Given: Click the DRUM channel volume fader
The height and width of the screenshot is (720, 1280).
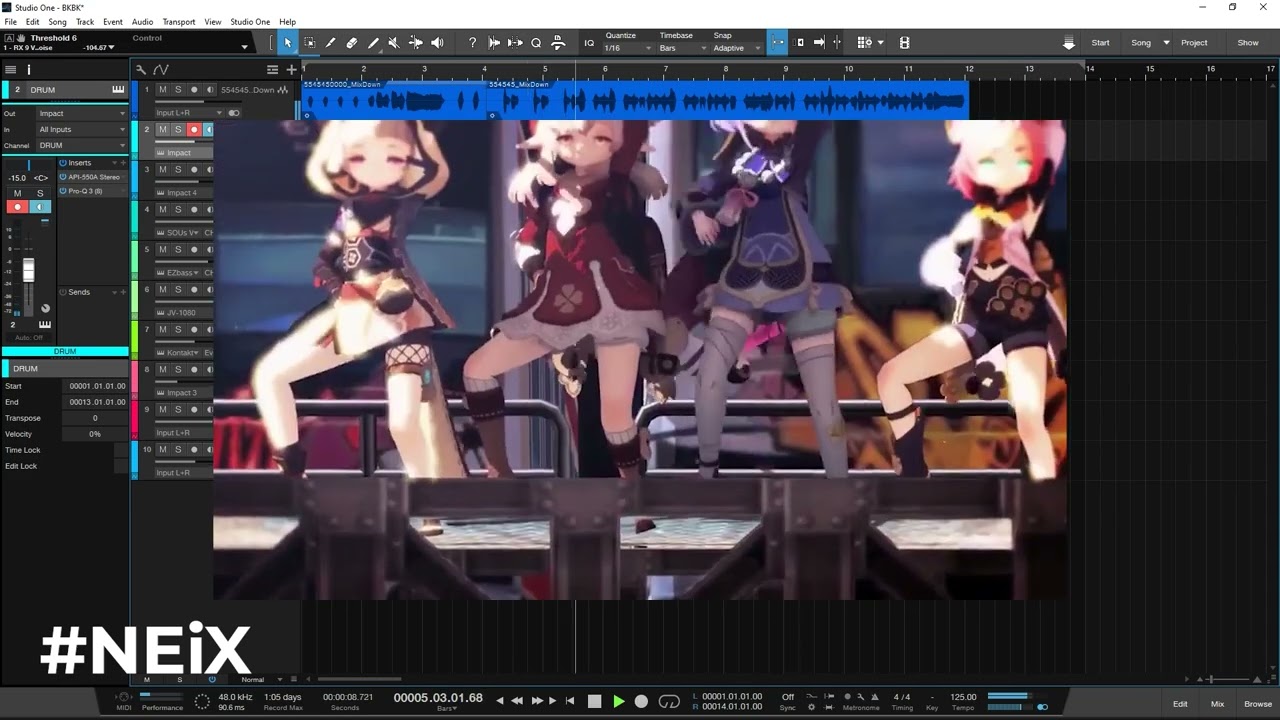Looking at the screenshot, I should click(x=28, y=270).
